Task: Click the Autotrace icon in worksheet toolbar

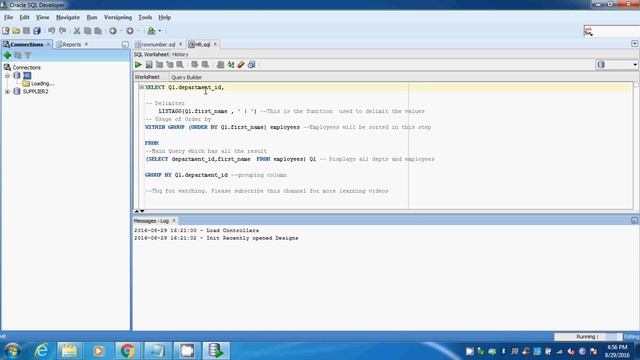Action: click(x=169, y=64)
